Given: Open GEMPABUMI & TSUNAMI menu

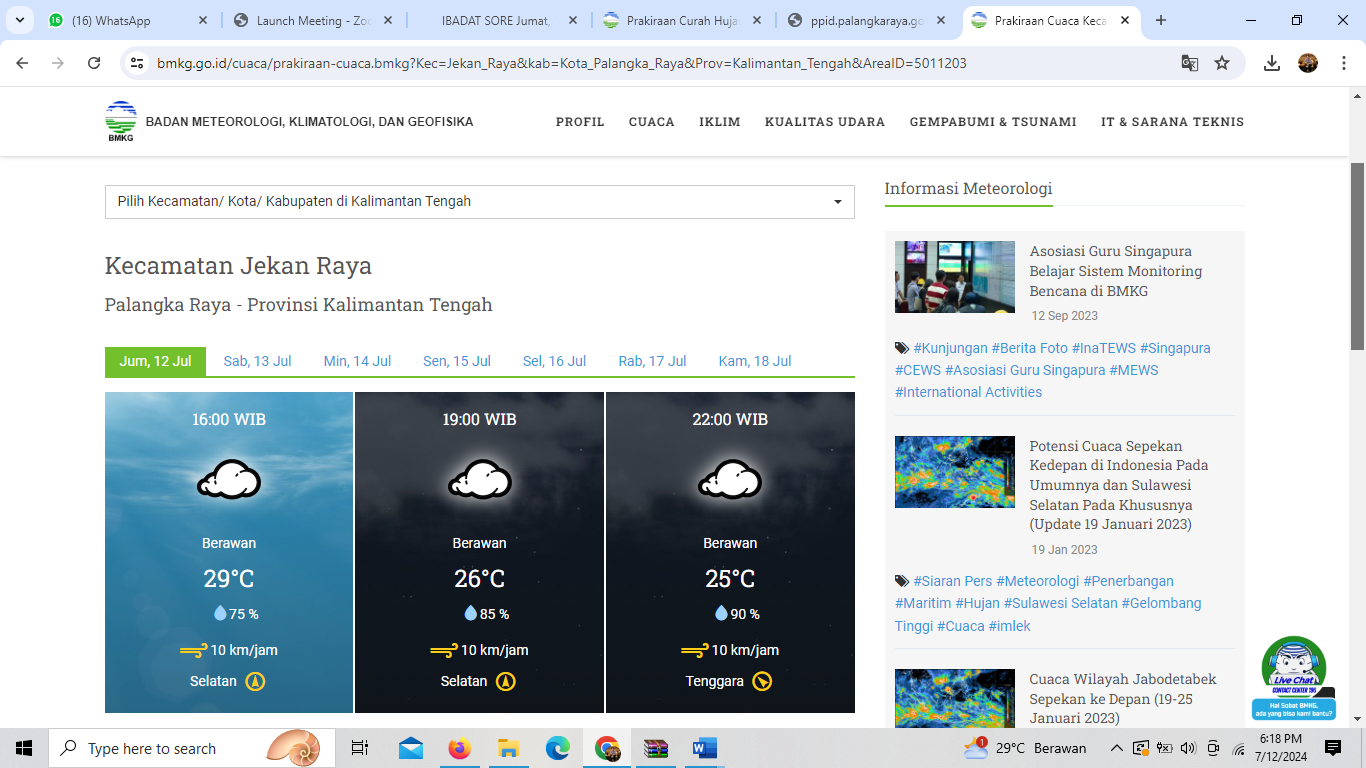Looking at the screenshot, I should coord(993,122).
